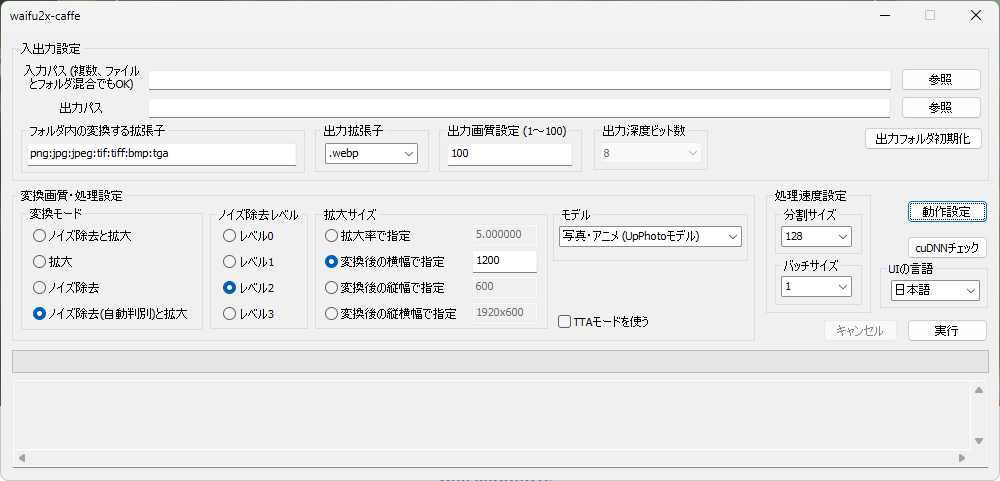Choose the 拡大 only conversion mode
Viewport: 1000px width, 481px height.
click(40, 262)
